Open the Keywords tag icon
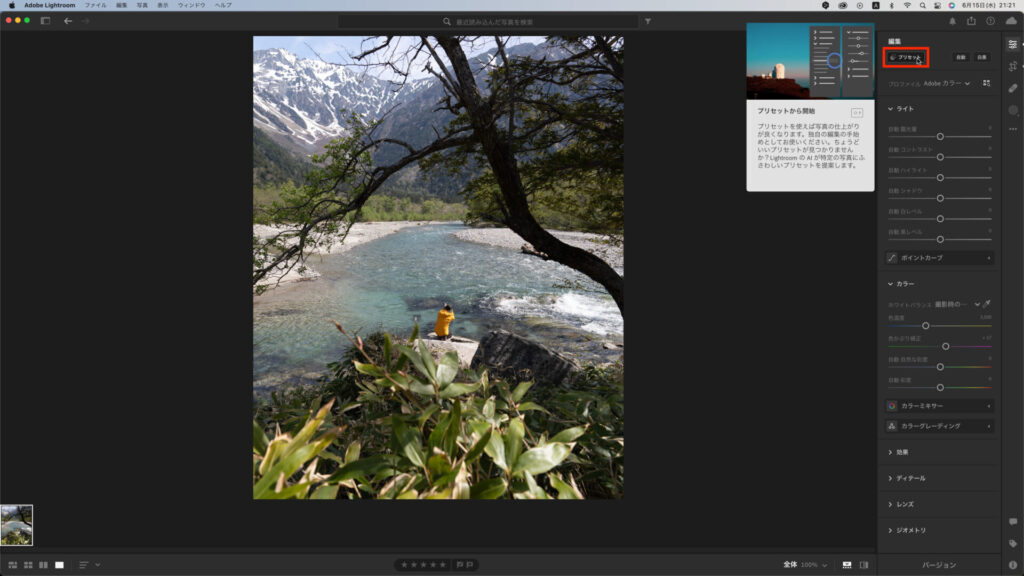The height and width of the screenshot is (576, 1024). pyautogui.click(x=1012, y=543)
